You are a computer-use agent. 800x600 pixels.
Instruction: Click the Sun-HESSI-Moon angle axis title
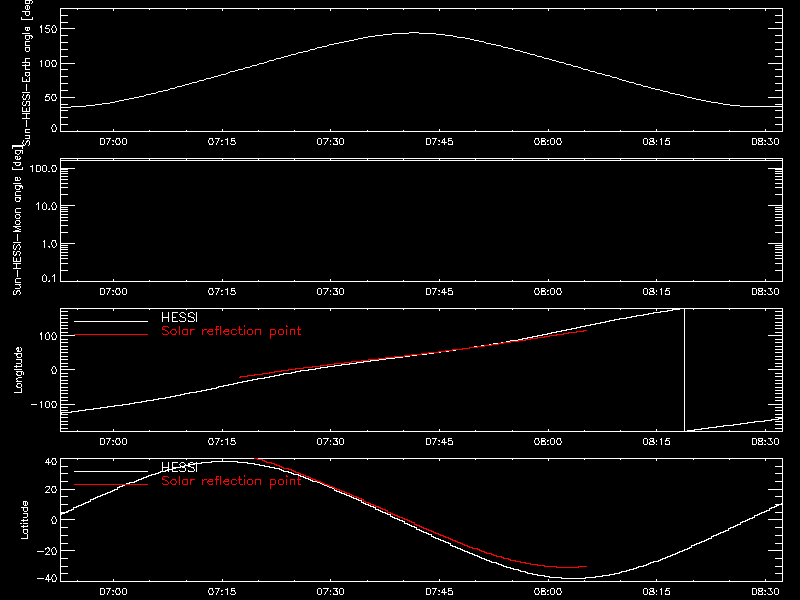pyautogui.click(x=17, y=220)
